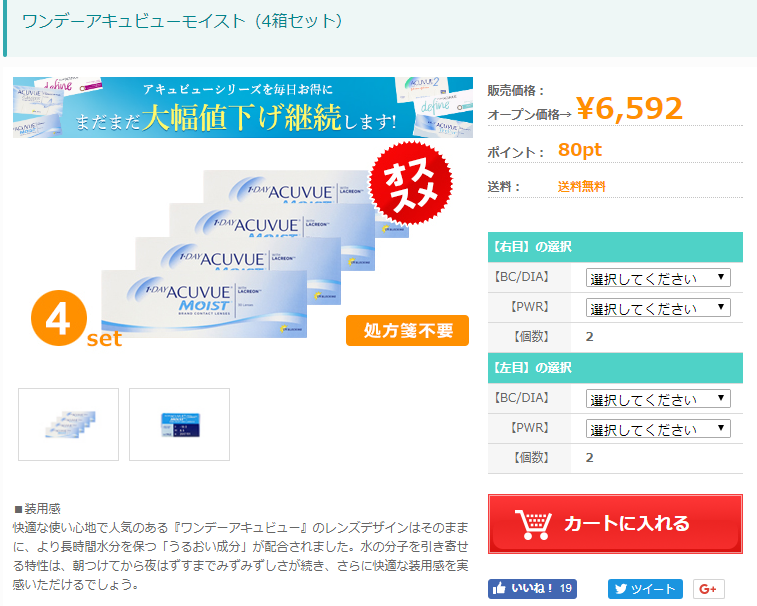Click the カートに入れる add to cart button
The width and height of the screenshot is (757, 606).
[x=615, y=523]
